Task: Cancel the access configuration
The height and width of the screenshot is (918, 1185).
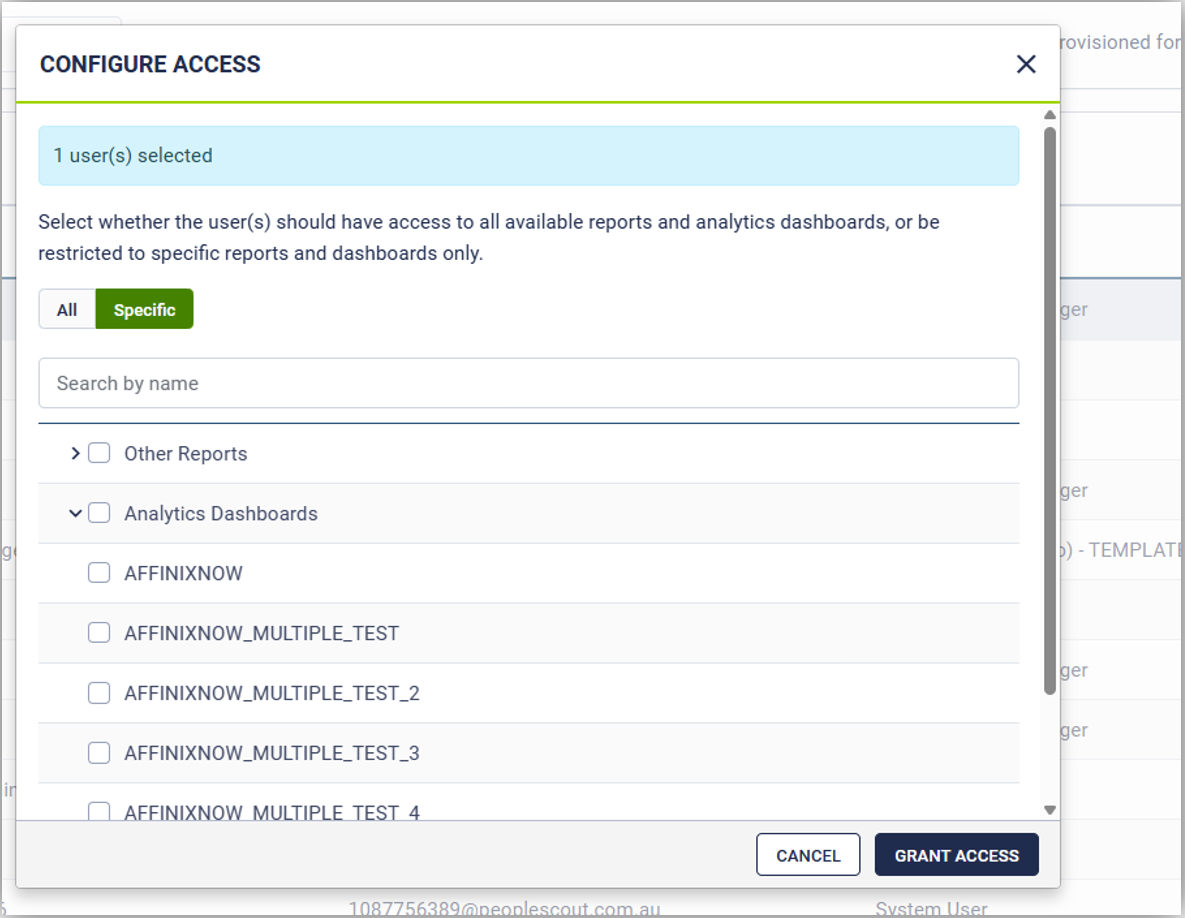Action: 808,855
